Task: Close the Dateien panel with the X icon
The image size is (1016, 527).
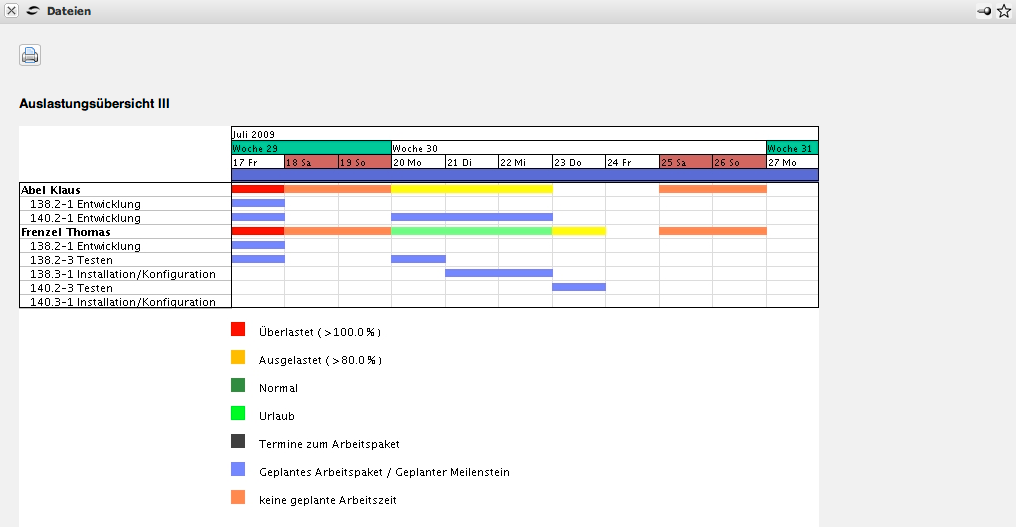Action: point(11,11)
